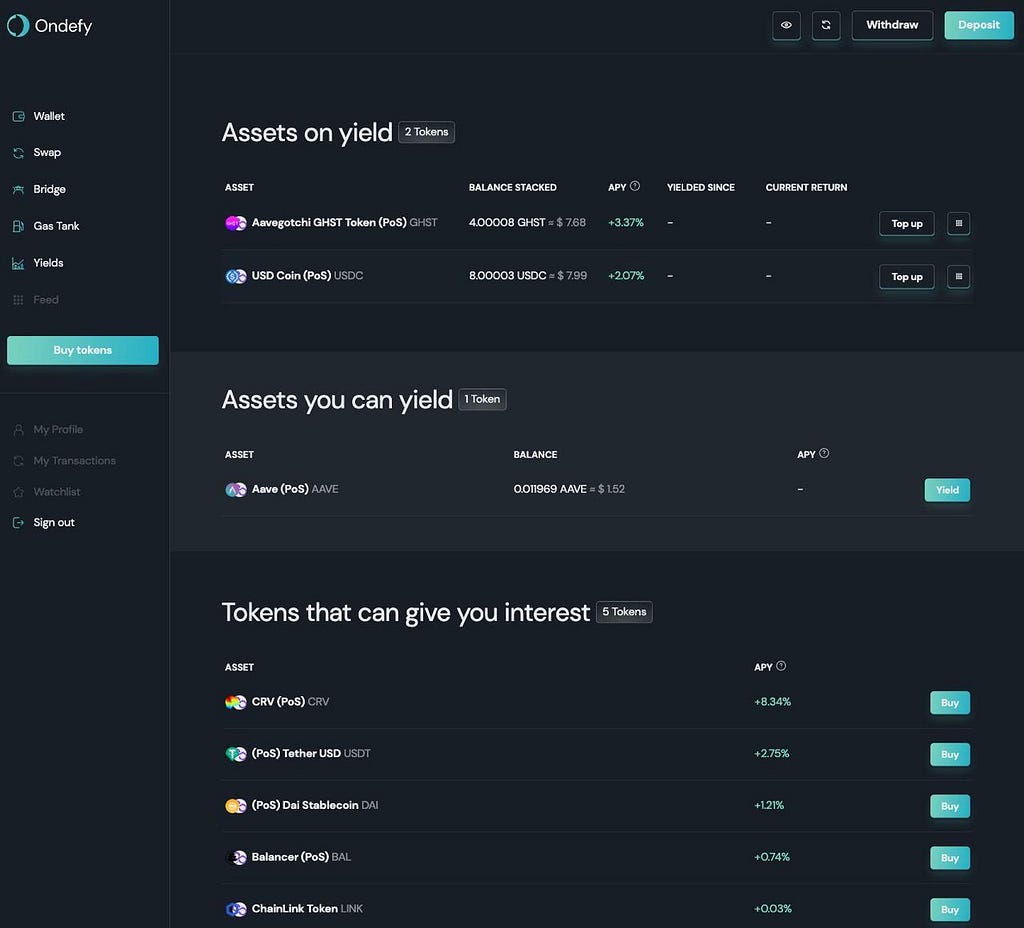Click the CRV (PoS) token icon
This screenshot has width=1024, height=928.
click(235, 702)
